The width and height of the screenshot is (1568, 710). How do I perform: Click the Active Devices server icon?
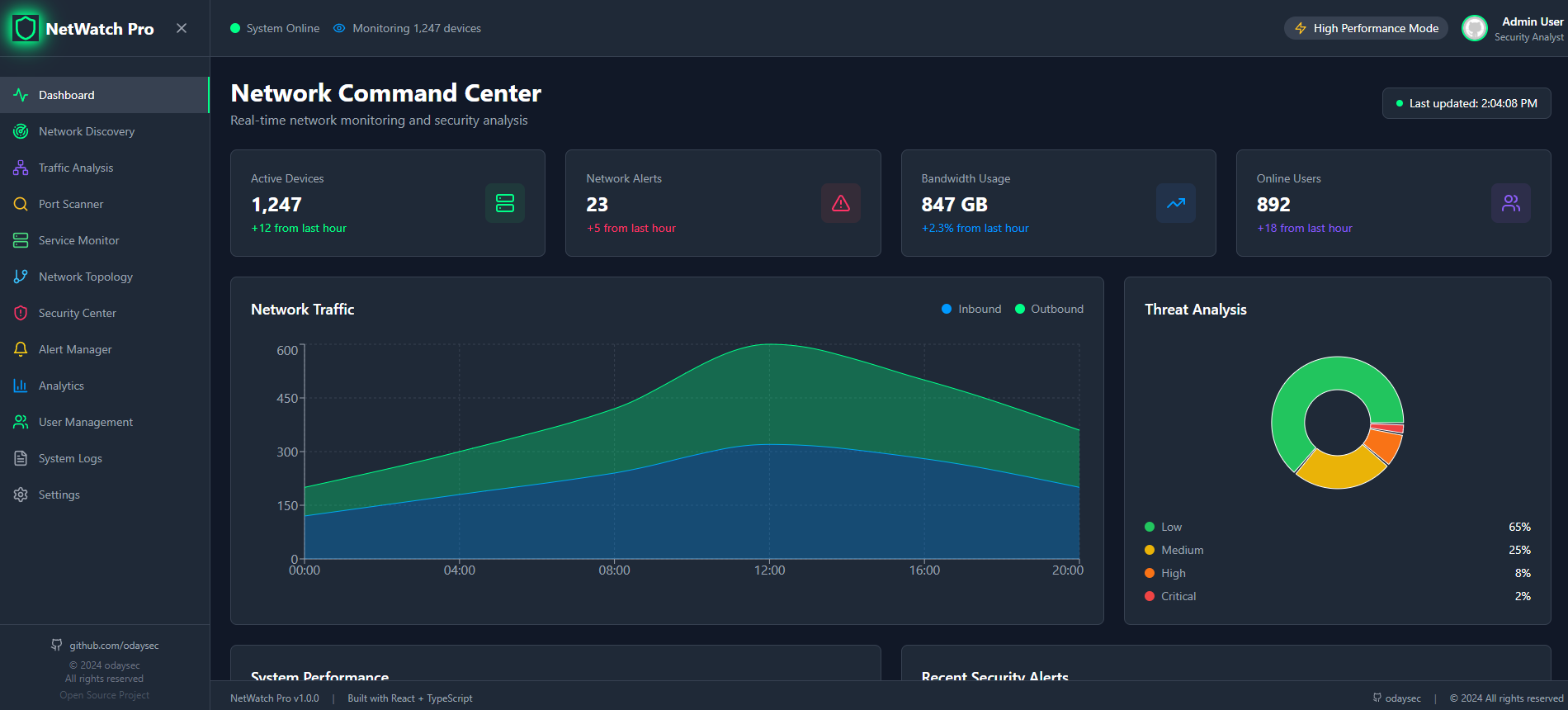point(505,203)
